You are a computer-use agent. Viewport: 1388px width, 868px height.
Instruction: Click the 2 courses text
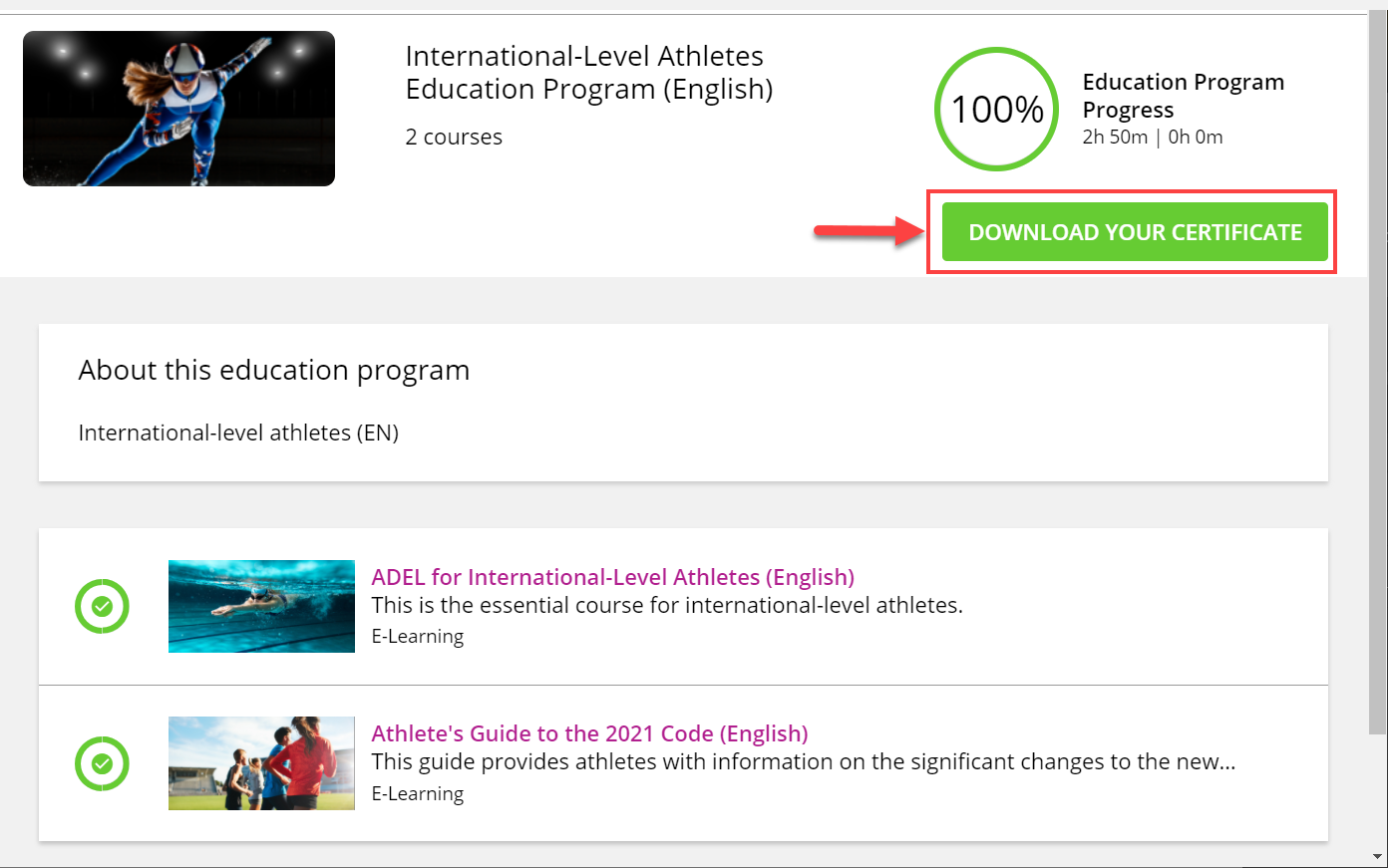pos(454,137)
